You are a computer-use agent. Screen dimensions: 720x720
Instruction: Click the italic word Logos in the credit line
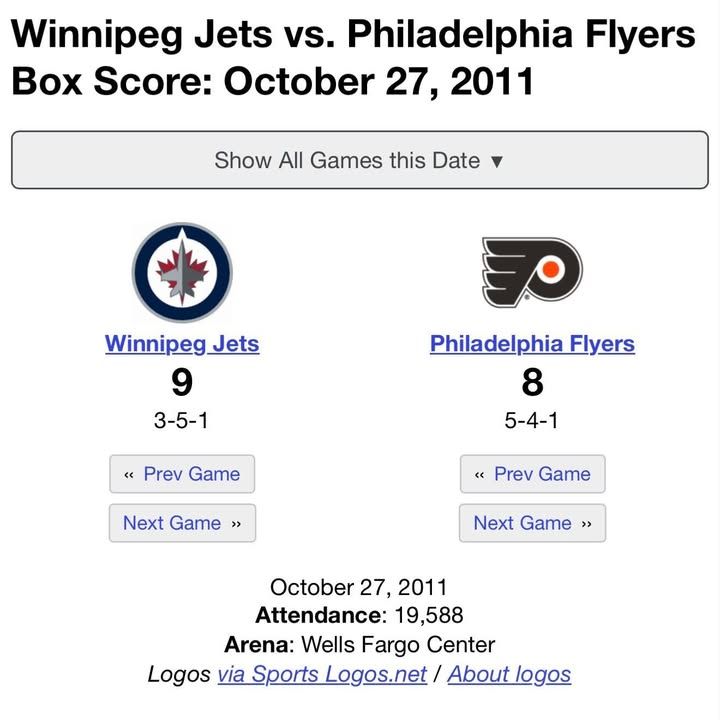pos(179,674)
